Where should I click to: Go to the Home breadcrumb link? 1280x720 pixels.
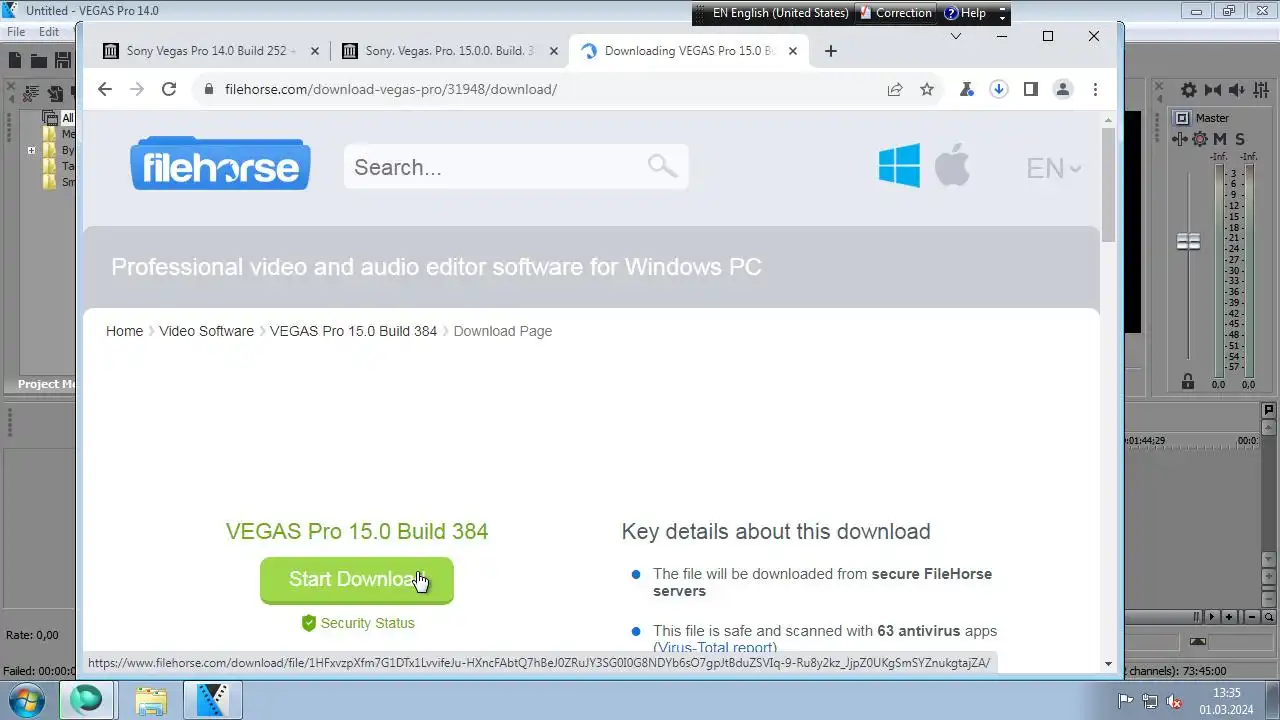(x=124, y=331)
